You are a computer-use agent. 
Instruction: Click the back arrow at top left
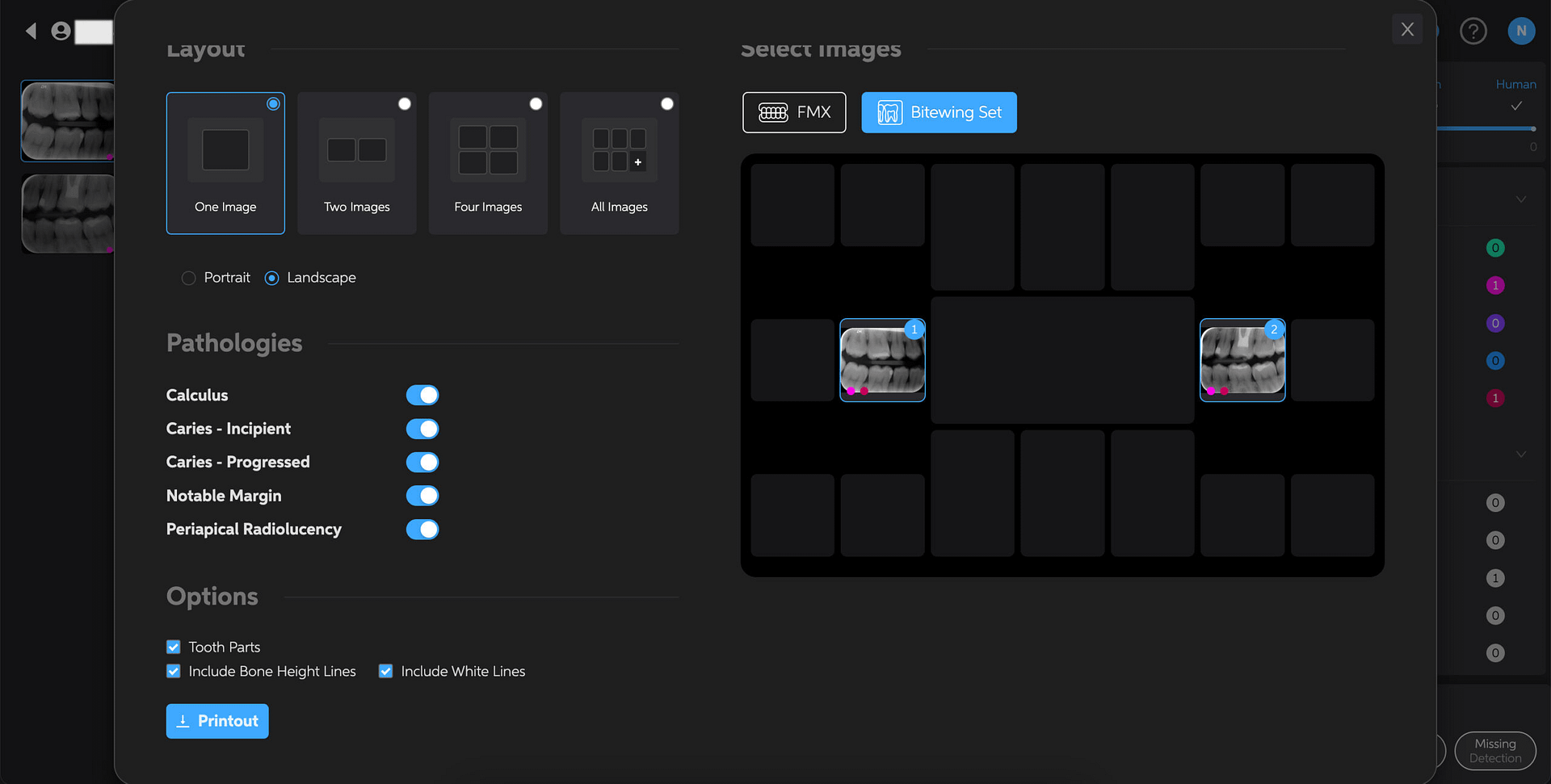click(31, 31)
